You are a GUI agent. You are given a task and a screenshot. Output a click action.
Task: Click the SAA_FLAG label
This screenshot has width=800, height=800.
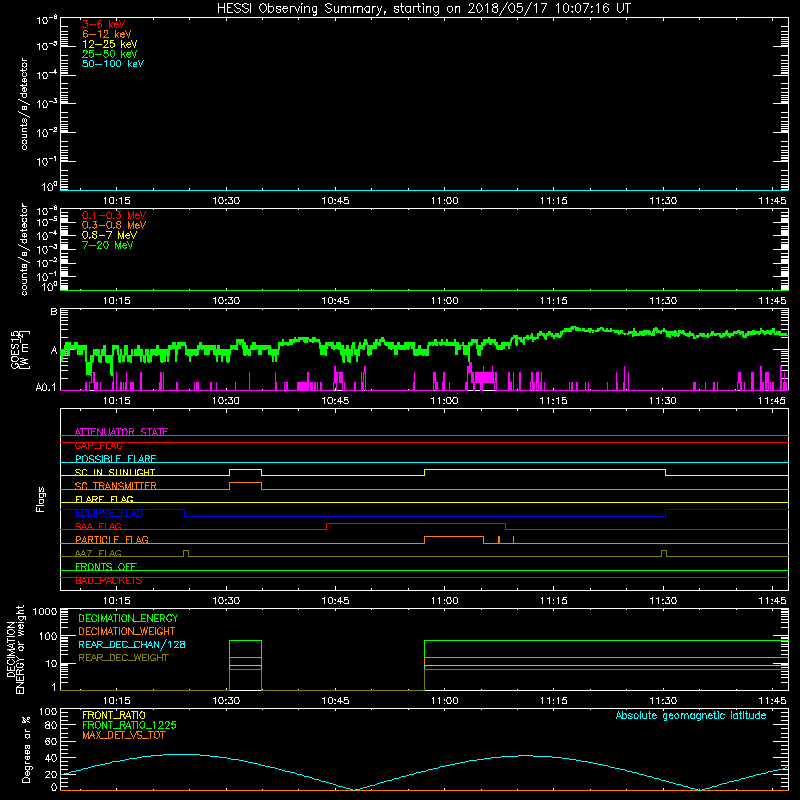pos(98,526)
